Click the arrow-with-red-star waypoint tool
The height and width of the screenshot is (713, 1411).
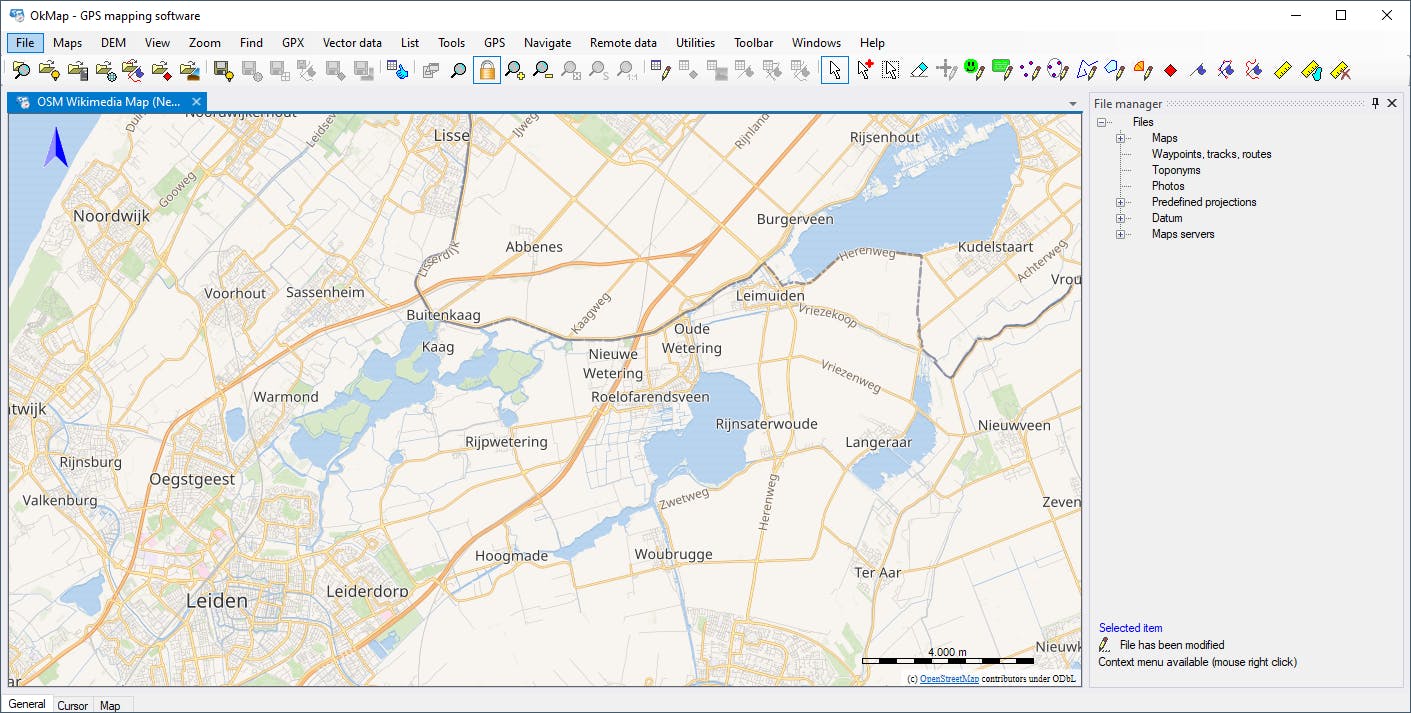pos(862,70)
